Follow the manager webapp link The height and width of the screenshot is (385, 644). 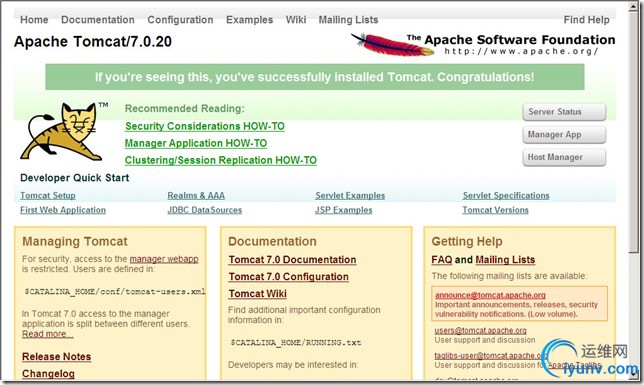coord(164,259)
